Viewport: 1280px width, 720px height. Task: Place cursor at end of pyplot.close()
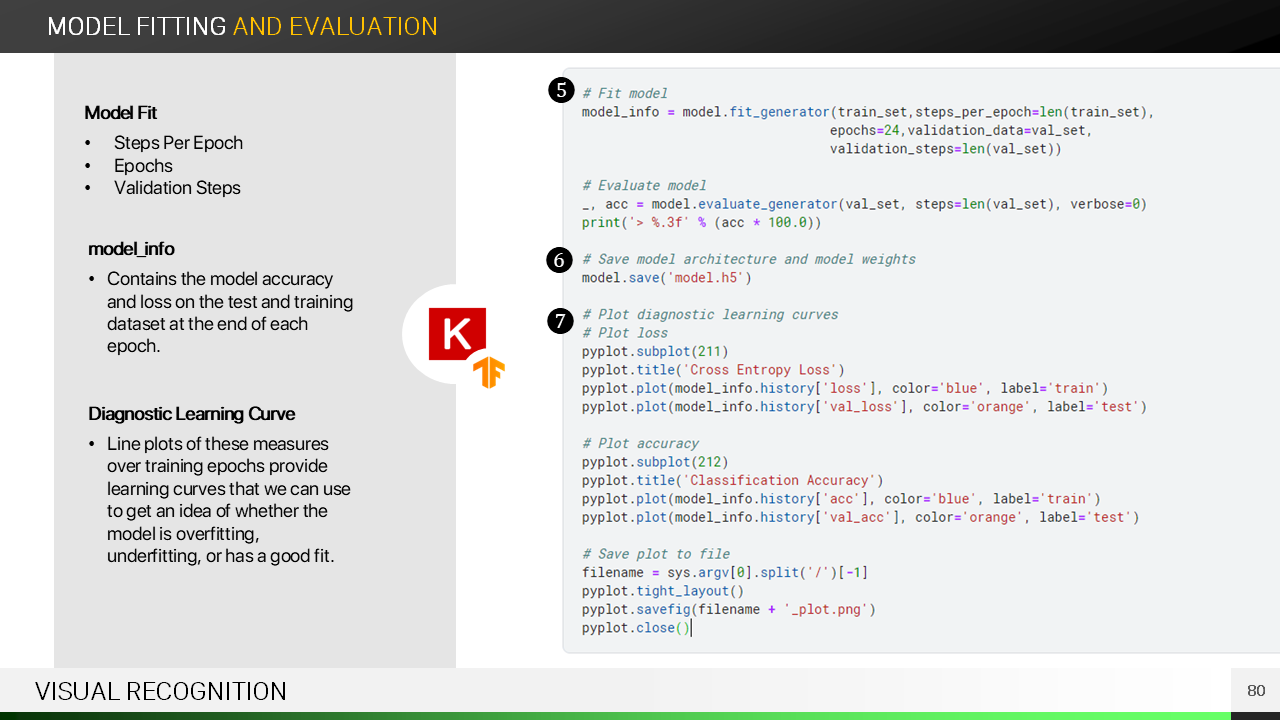[x=691, y=628]
